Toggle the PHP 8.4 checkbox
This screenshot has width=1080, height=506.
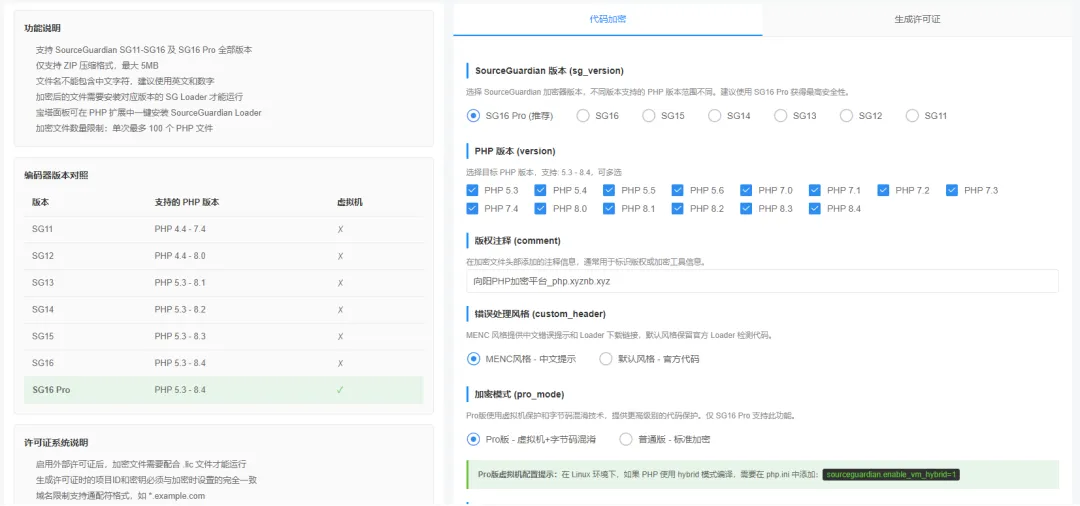815,208
